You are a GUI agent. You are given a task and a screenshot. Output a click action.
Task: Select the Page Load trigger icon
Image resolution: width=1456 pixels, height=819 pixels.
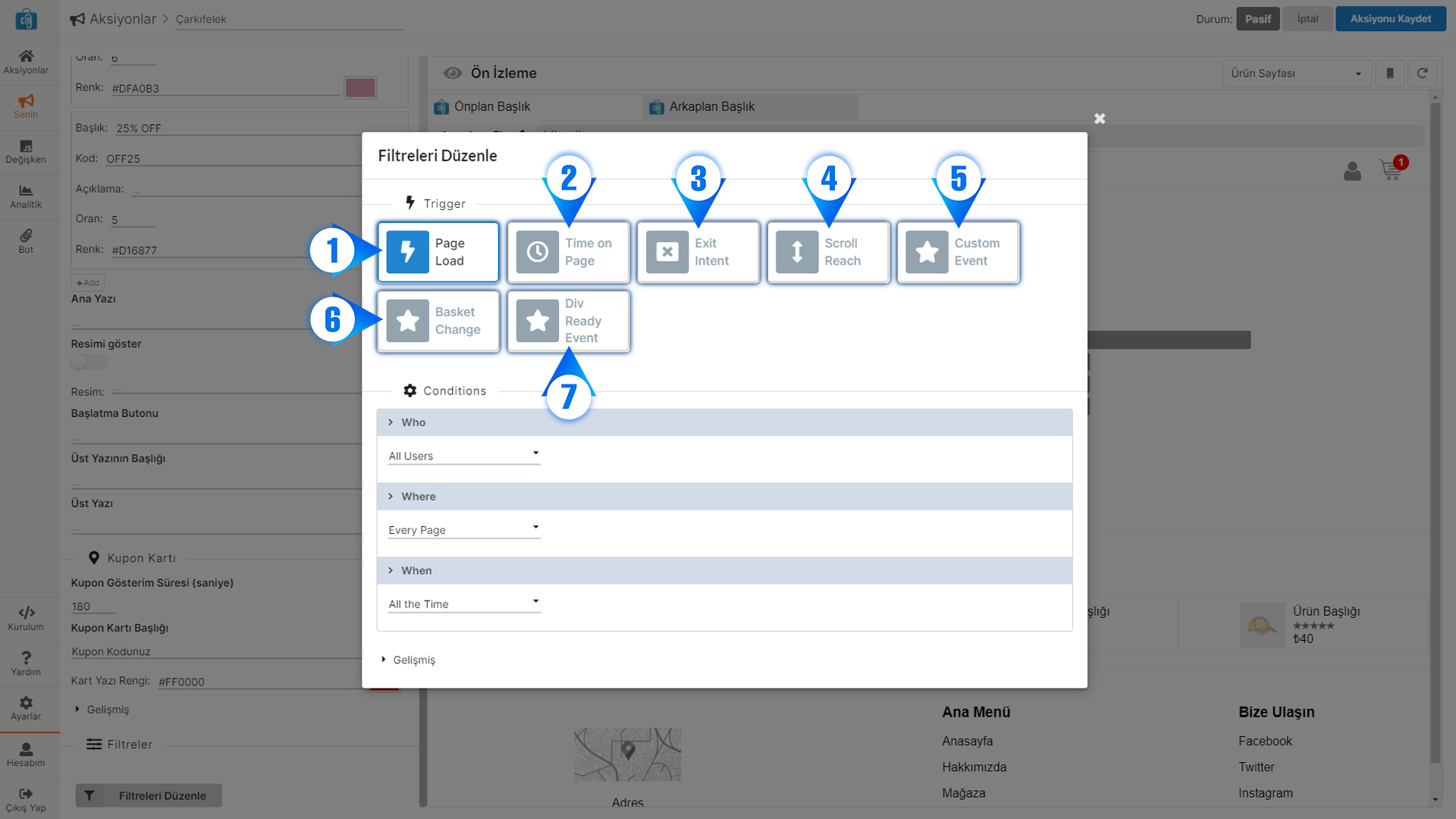[x=407, y=252]
